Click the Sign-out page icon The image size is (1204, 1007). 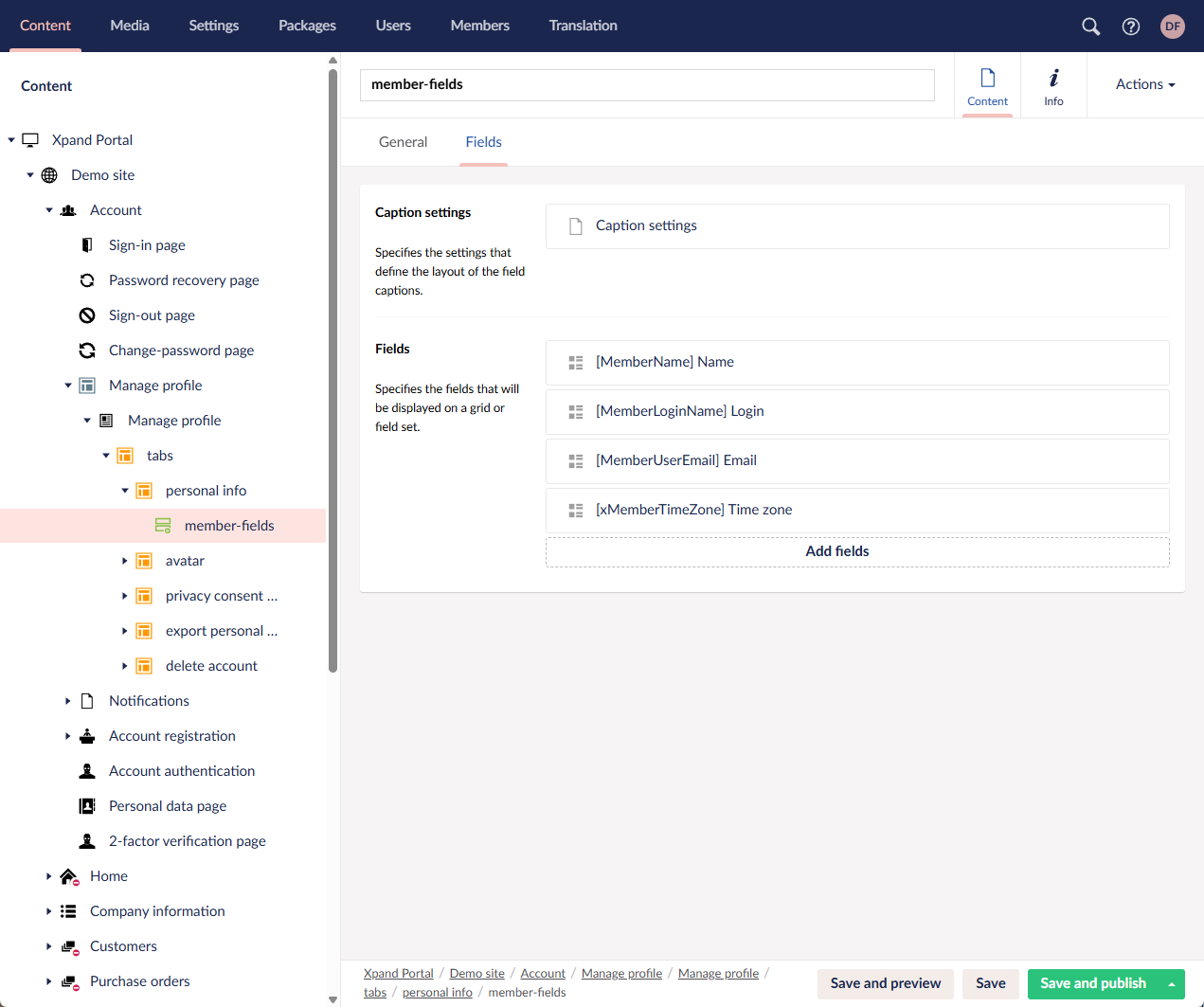(x=87, y=315)
